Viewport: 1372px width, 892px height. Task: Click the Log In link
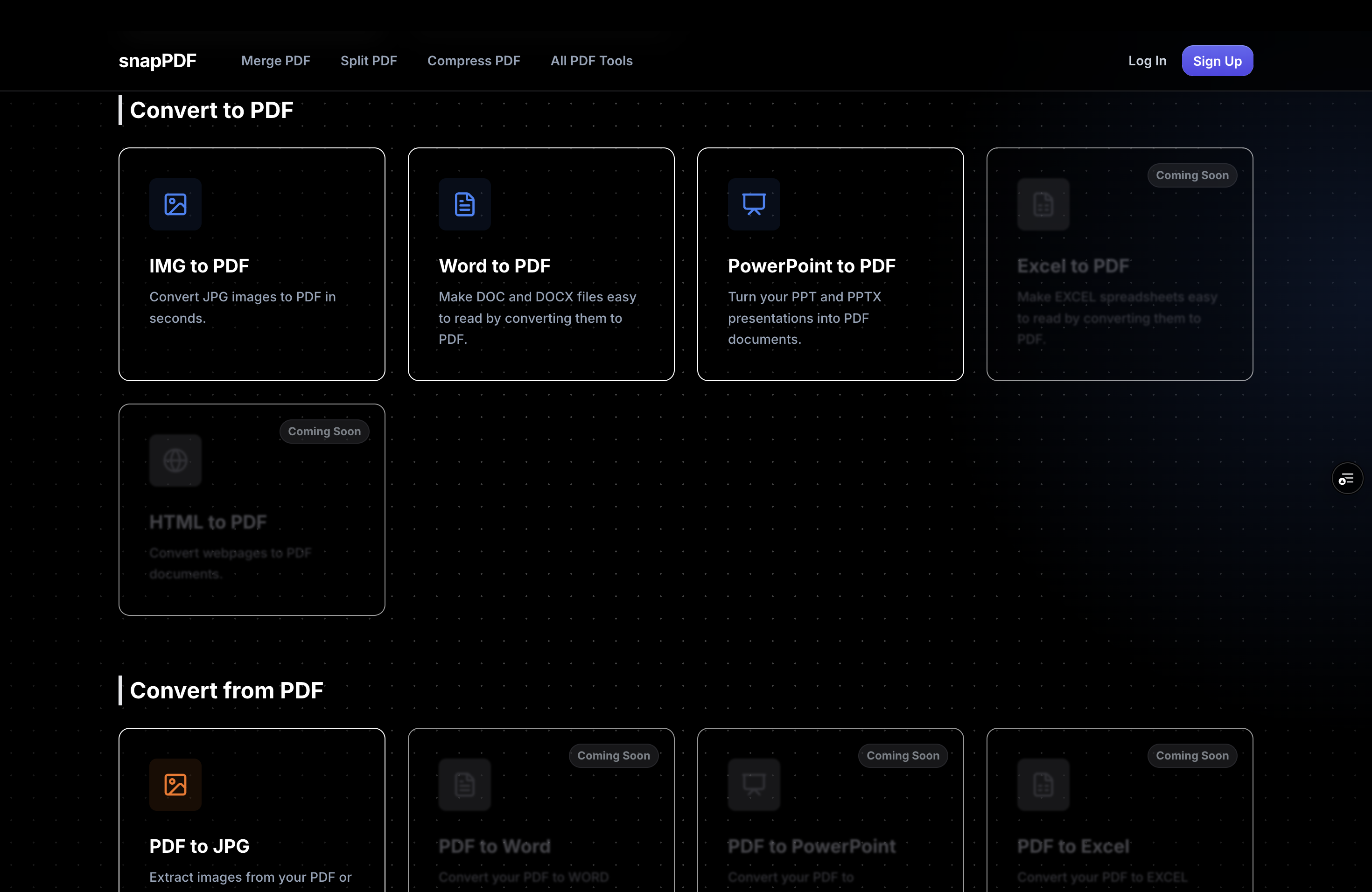tap(1147, 61)
